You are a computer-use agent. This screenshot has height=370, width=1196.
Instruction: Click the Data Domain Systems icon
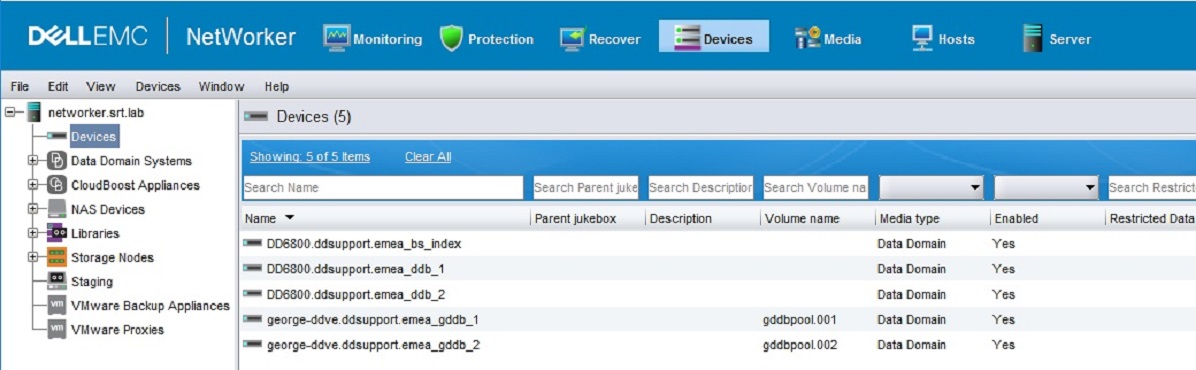(x=57, y=161)
